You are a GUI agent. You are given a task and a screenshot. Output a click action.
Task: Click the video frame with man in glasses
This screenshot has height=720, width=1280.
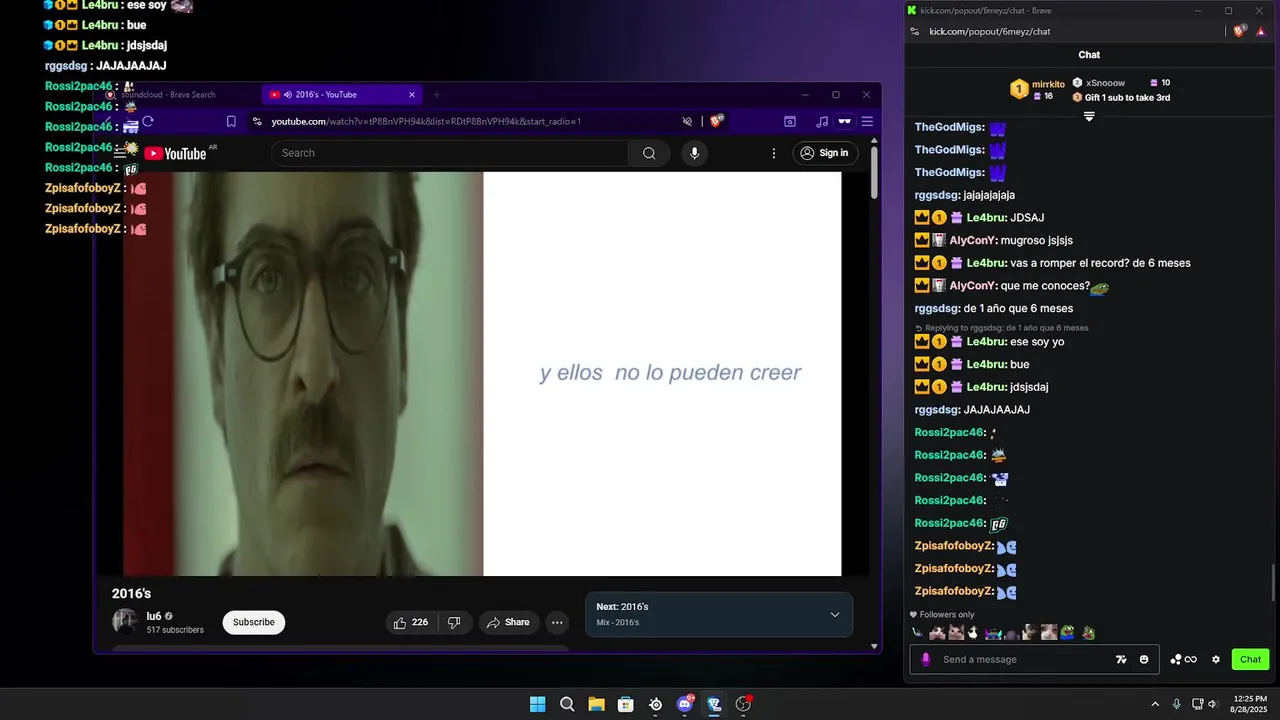(x=303, y=374)
